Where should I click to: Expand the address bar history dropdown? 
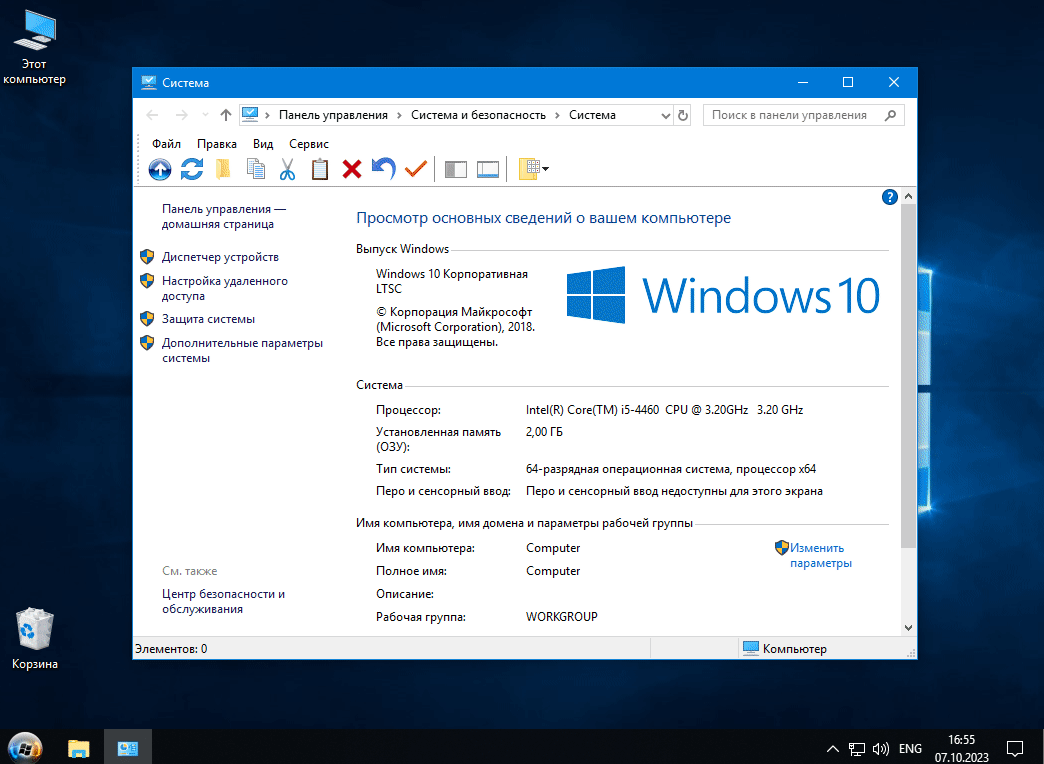click(665, 116)
